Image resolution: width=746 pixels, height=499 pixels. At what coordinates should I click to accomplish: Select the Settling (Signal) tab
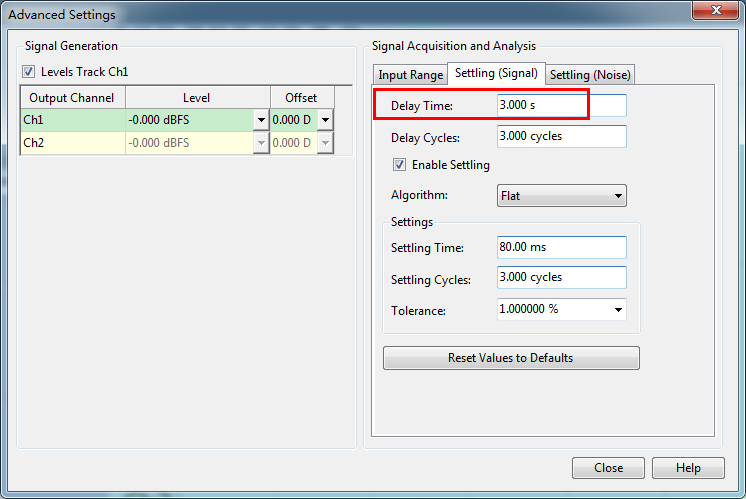(496, 73)
